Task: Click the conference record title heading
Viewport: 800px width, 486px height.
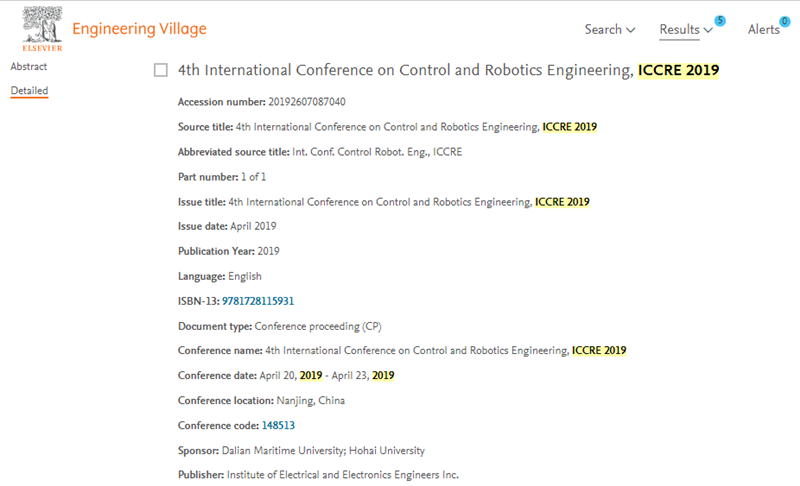Action: (448, 70)
